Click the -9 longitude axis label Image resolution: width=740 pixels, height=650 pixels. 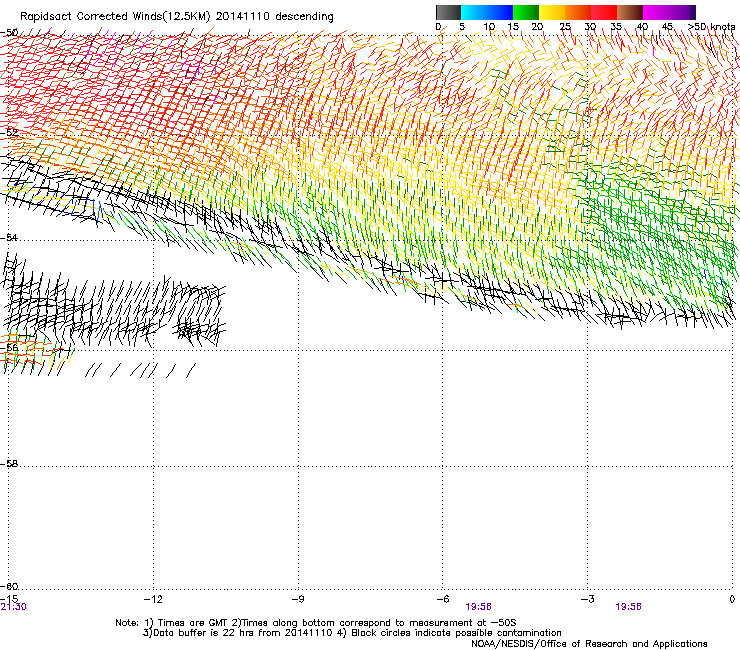click(298, 599)
